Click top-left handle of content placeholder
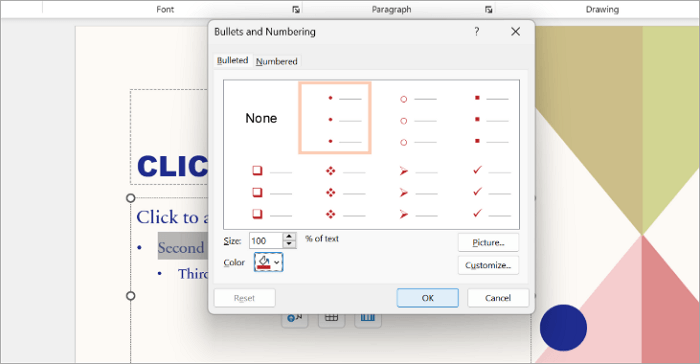Viewport: 700px width, 364px height. pyautogui.click(x=130, y=198)
